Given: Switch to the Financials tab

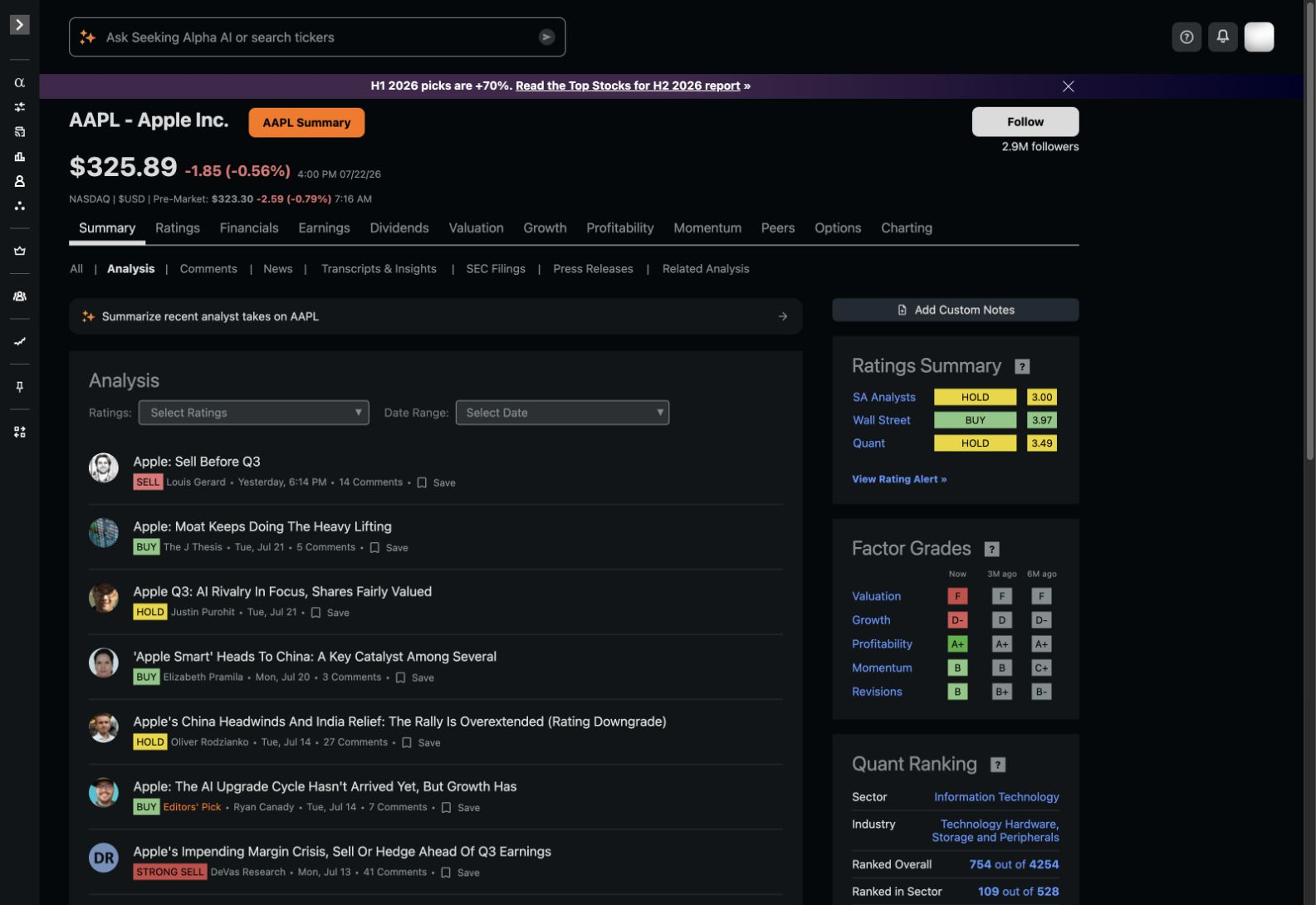Looking at the screenshot, I should click(249, 228).
